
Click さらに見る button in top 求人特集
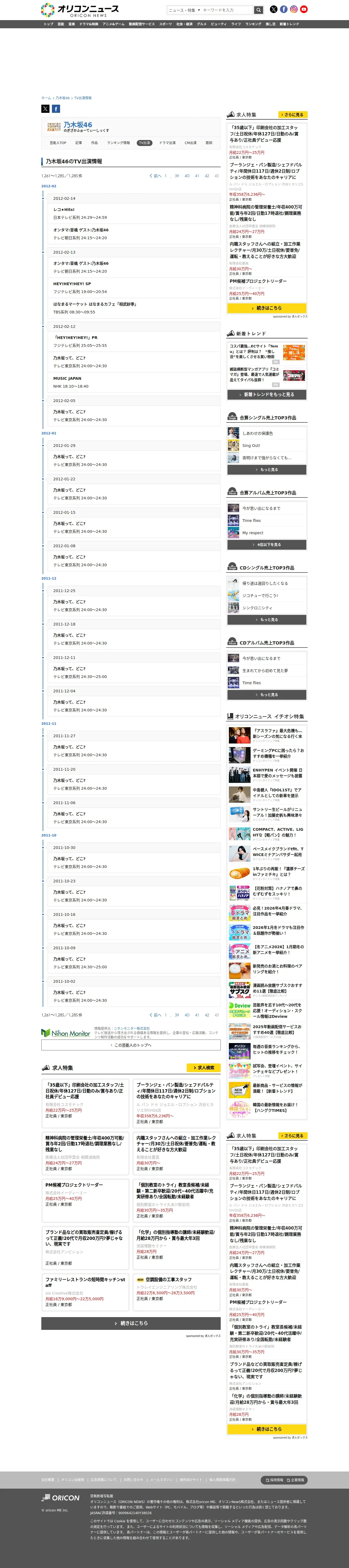pos(292,114)
